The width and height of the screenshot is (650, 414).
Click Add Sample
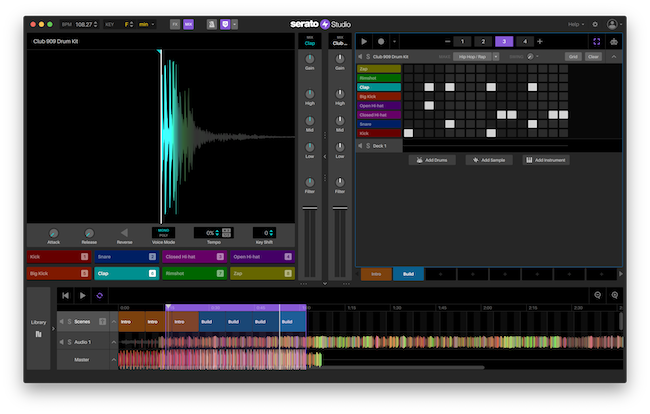[x=489, y=160]
